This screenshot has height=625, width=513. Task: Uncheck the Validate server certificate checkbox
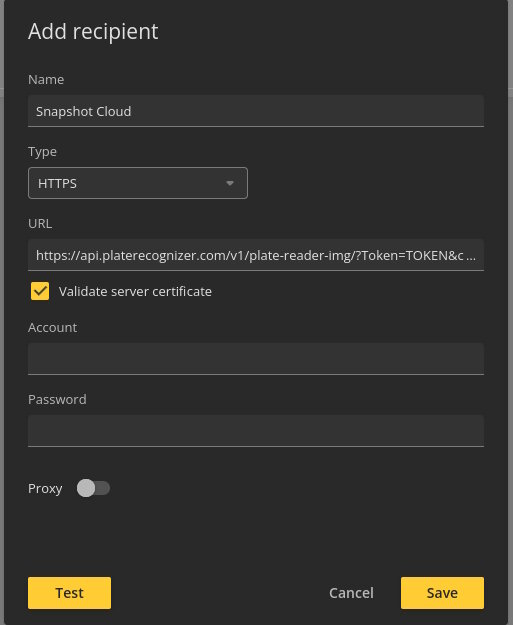(40, 291)
